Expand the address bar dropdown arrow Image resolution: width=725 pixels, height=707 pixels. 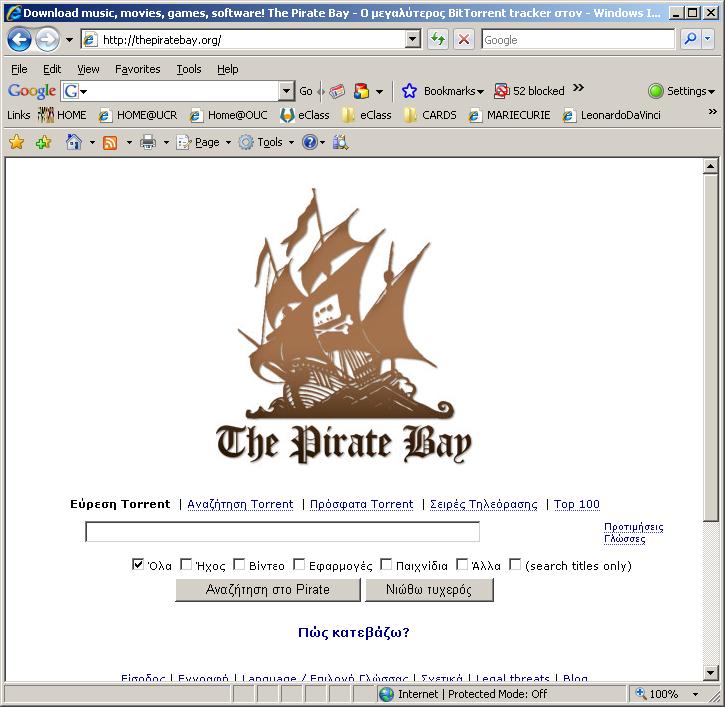tap(412, 39)
